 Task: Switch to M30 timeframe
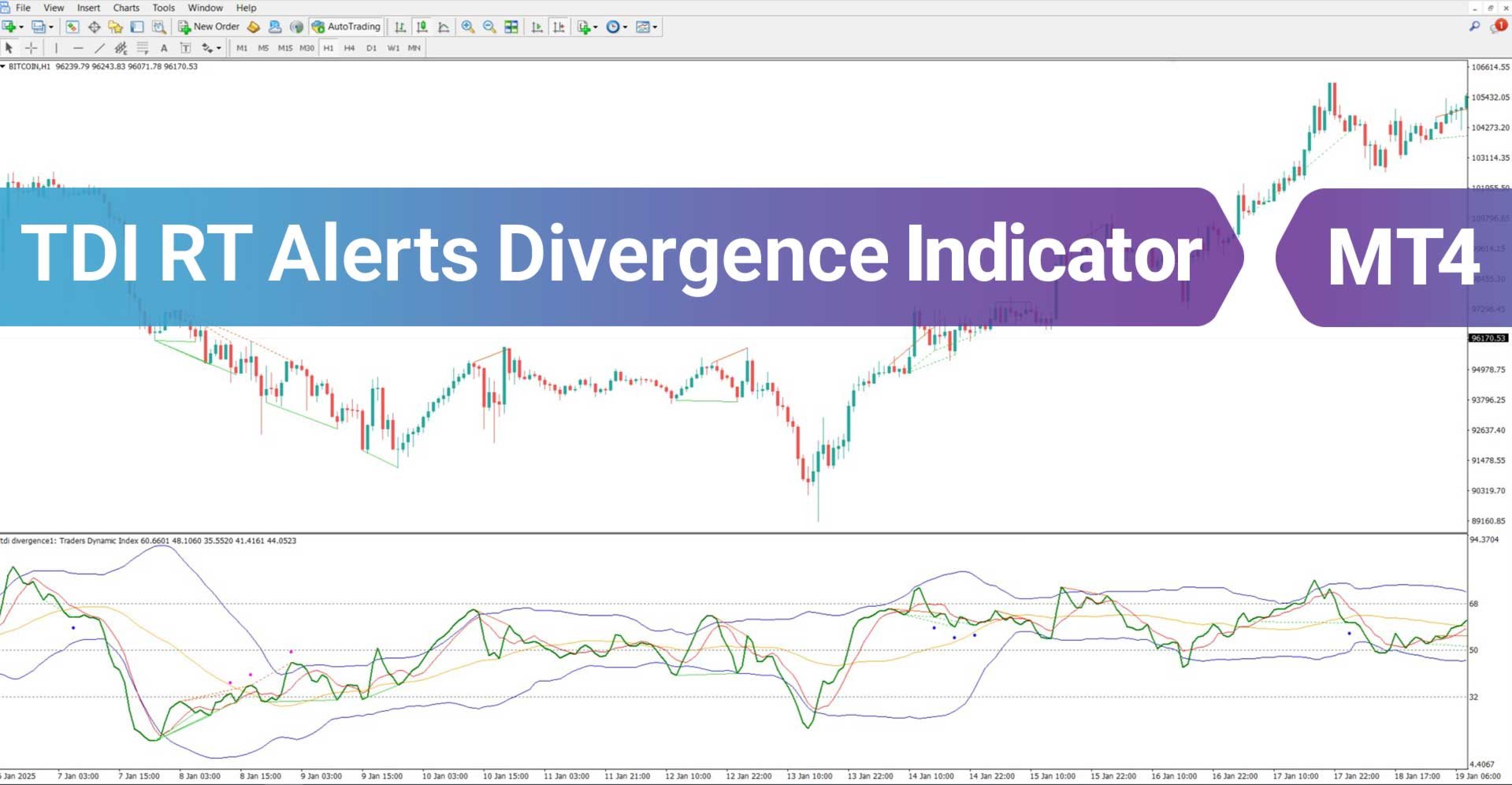tap(306, 48)
